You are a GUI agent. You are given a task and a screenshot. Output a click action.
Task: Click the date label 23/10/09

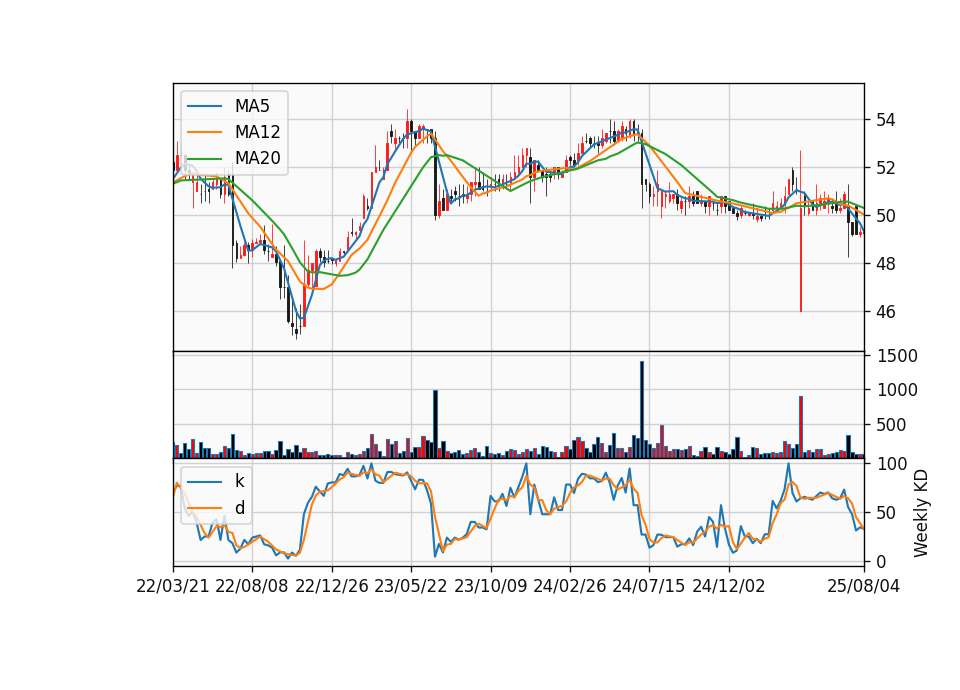(x=490, y=586)
